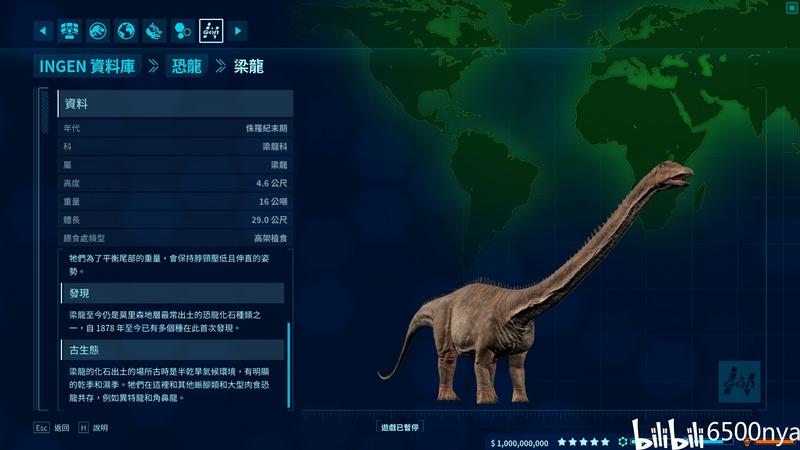Click the 遊戲已暫停 paused indicator
This screenshot has width=800, height=450.
pos(399,428)
